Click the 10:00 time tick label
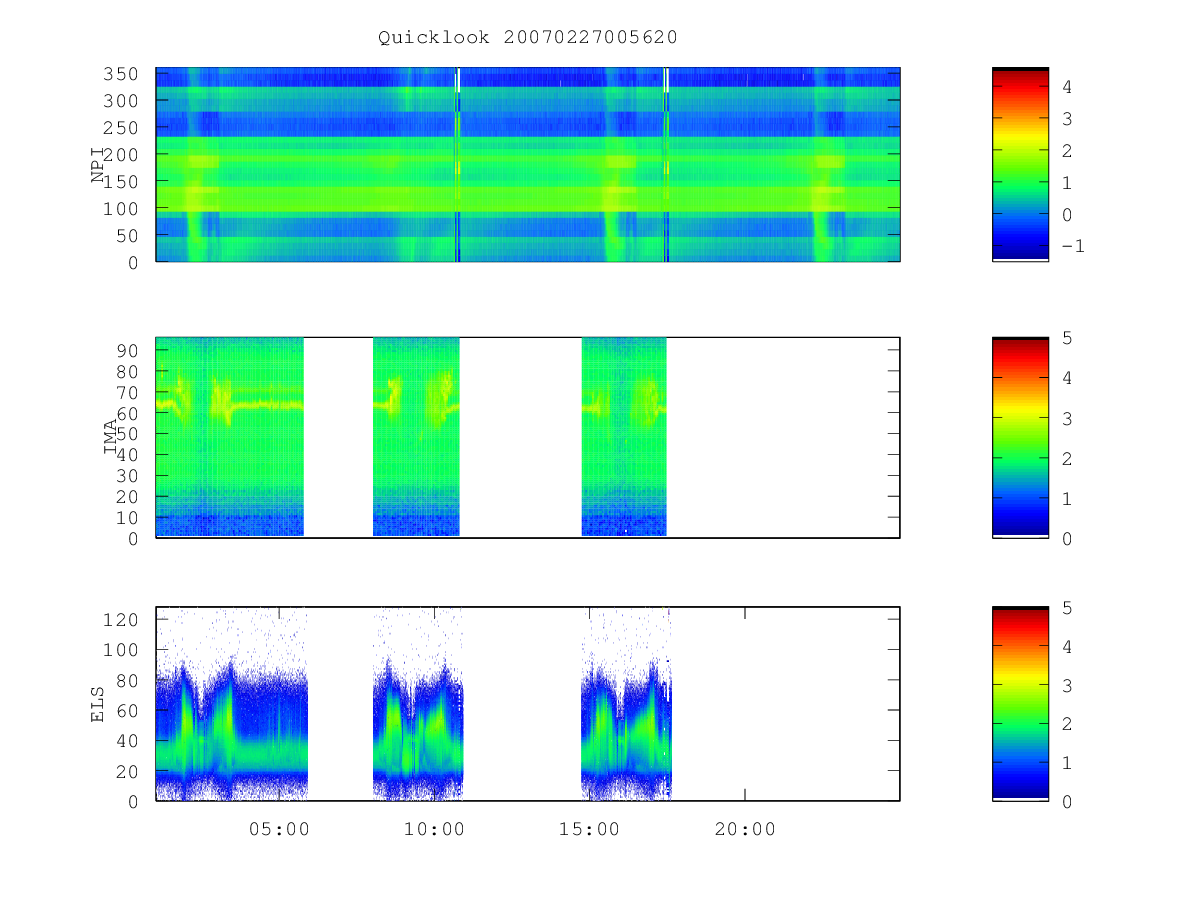1200x900 pixels. tap(434, 829)
